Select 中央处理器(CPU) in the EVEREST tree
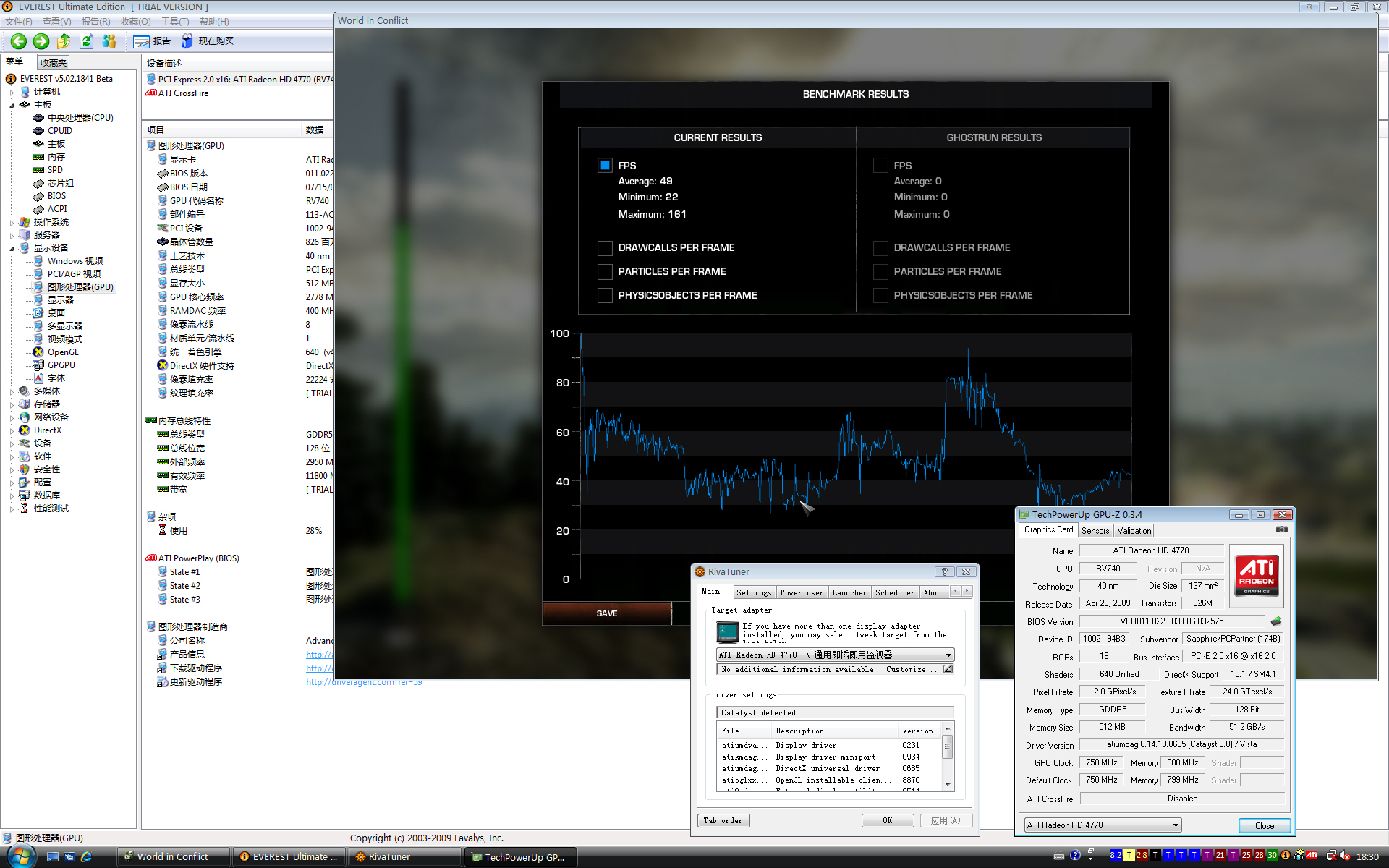This screenshot has height=868, width=1389. (80, 118)
